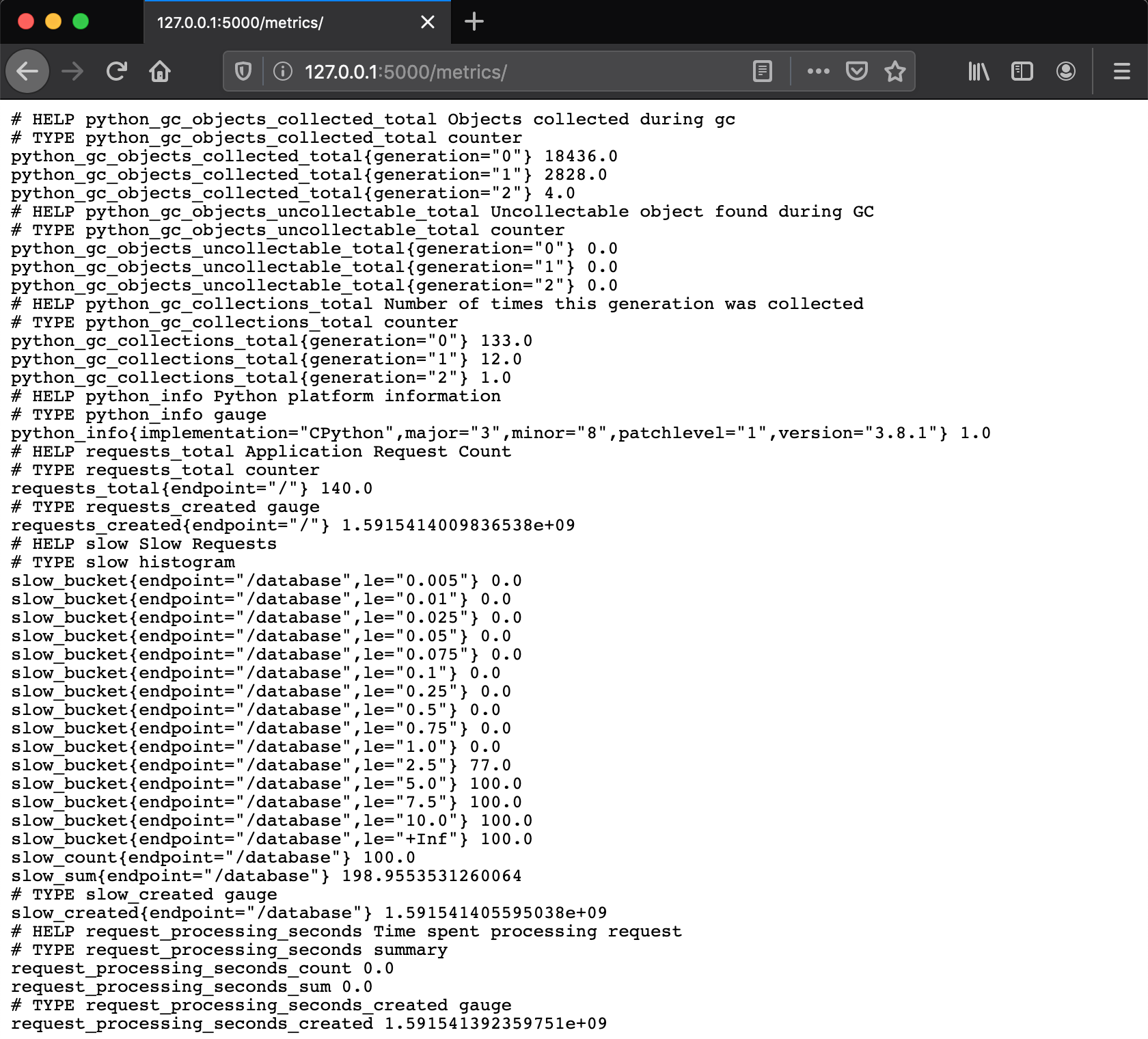The image size is (1148, 1039).
Task: Open the page actions three-dot menu
Action: pyautogui.click(x=818, y=71)
